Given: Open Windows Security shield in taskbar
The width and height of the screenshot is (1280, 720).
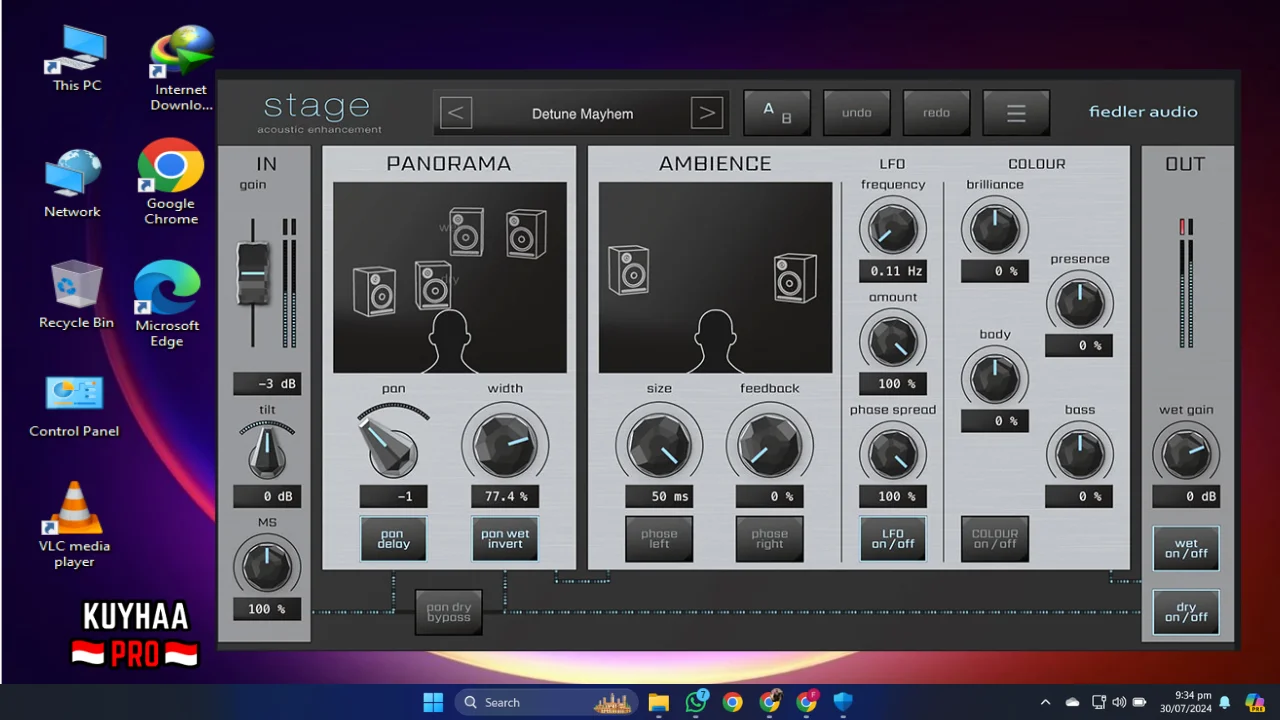Looking at the screenshot, I should [843, 702].
